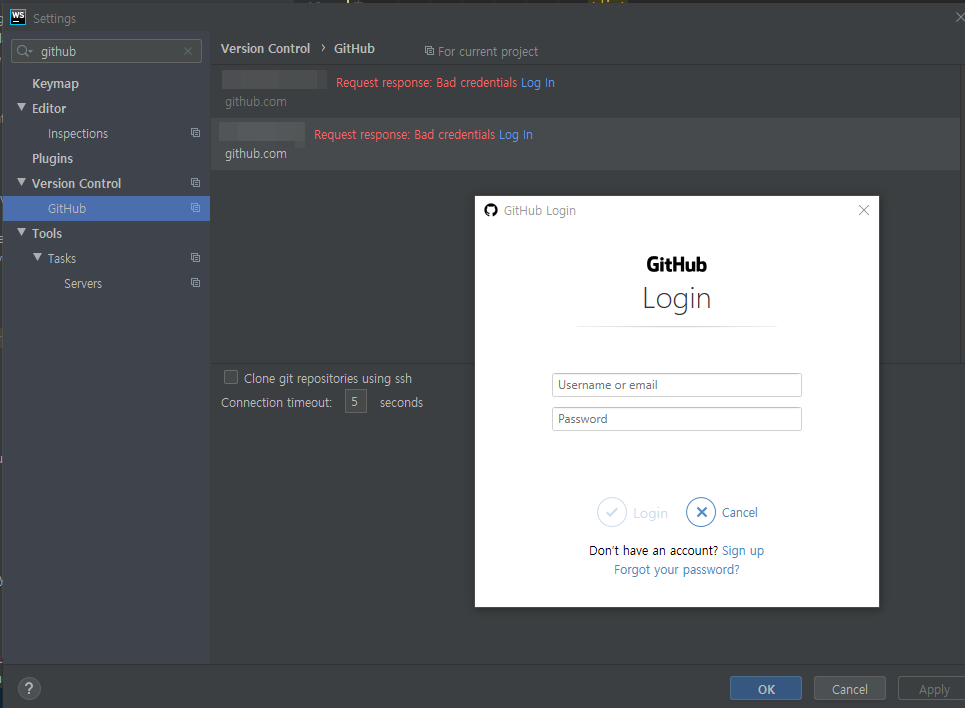Click the Cancel text in GitHub dialog
This screenshot has width=965, height=708.
pyautogui.click(x=740, y=512)
